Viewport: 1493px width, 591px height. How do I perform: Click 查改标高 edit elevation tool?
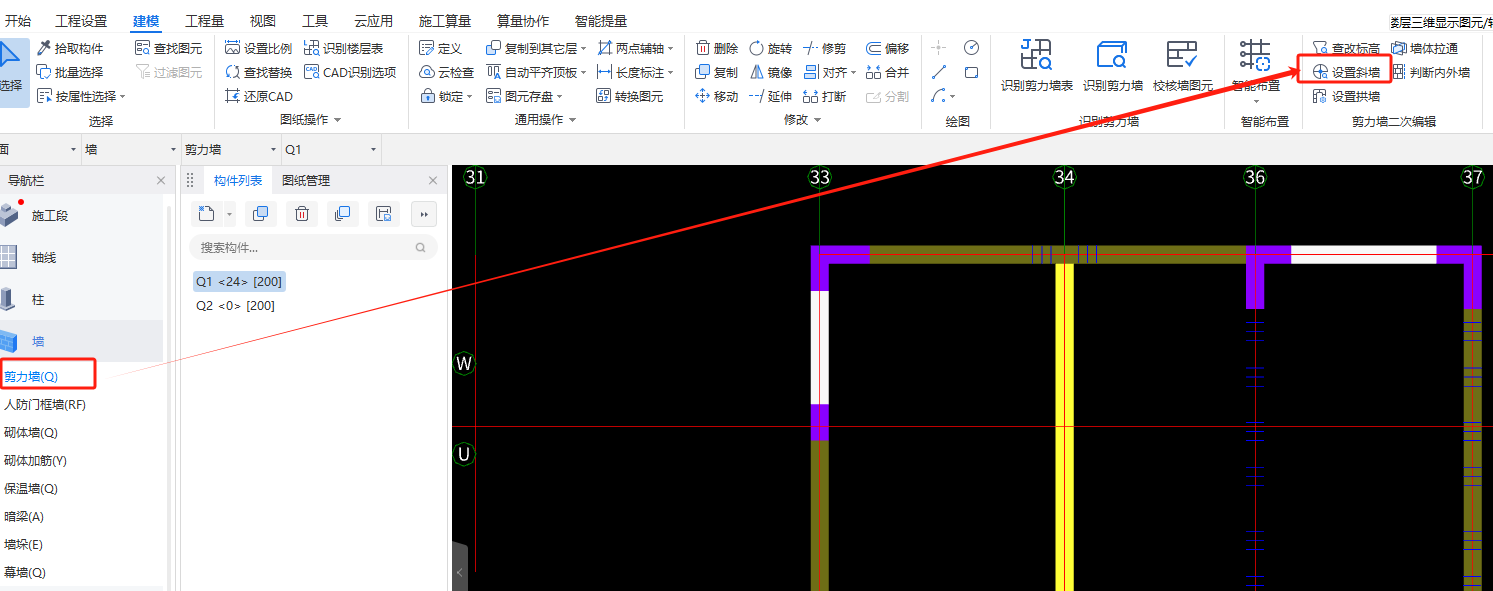(x=1346, y=48)
